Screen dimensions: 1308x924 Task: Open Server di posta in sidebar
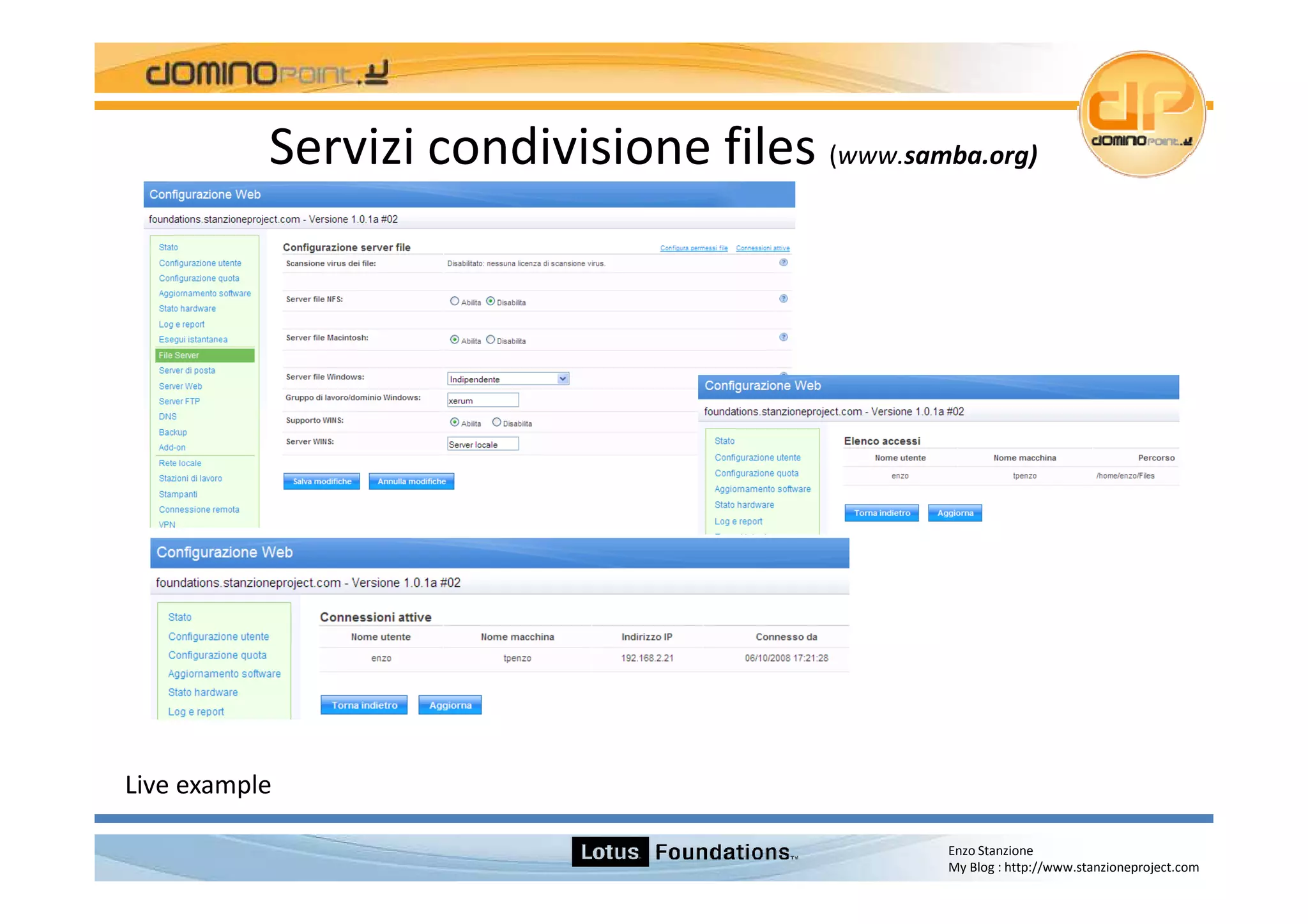point(187,370)
